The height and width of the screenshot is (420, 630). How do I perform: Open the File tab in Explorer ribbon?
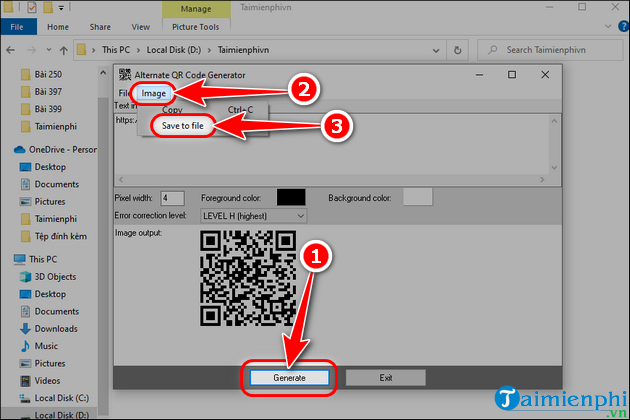coord(17,27)
